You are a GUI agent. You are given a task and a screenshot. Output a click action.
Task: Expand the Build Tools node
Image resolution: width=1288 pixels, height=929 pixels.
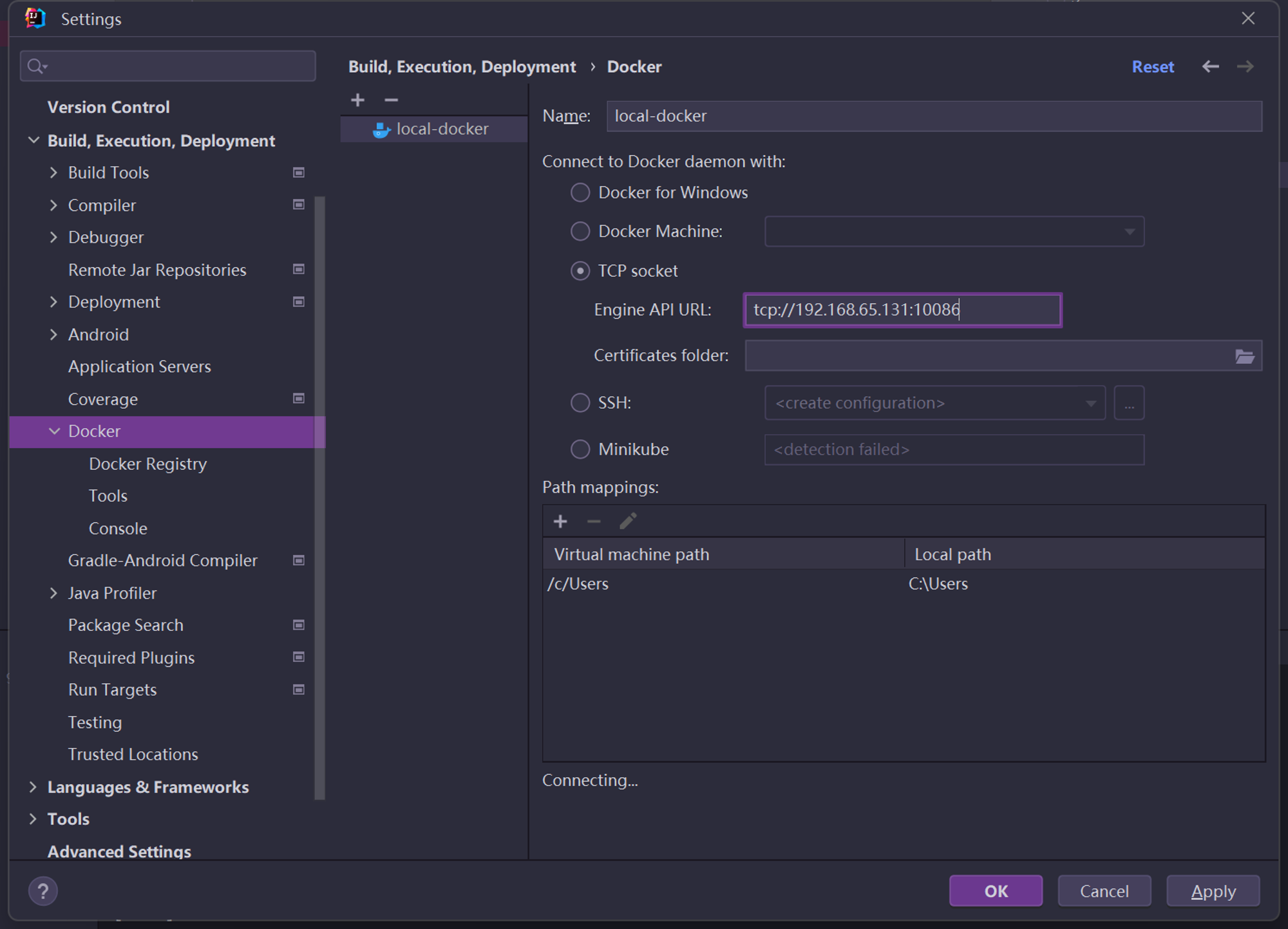point(53,173)
